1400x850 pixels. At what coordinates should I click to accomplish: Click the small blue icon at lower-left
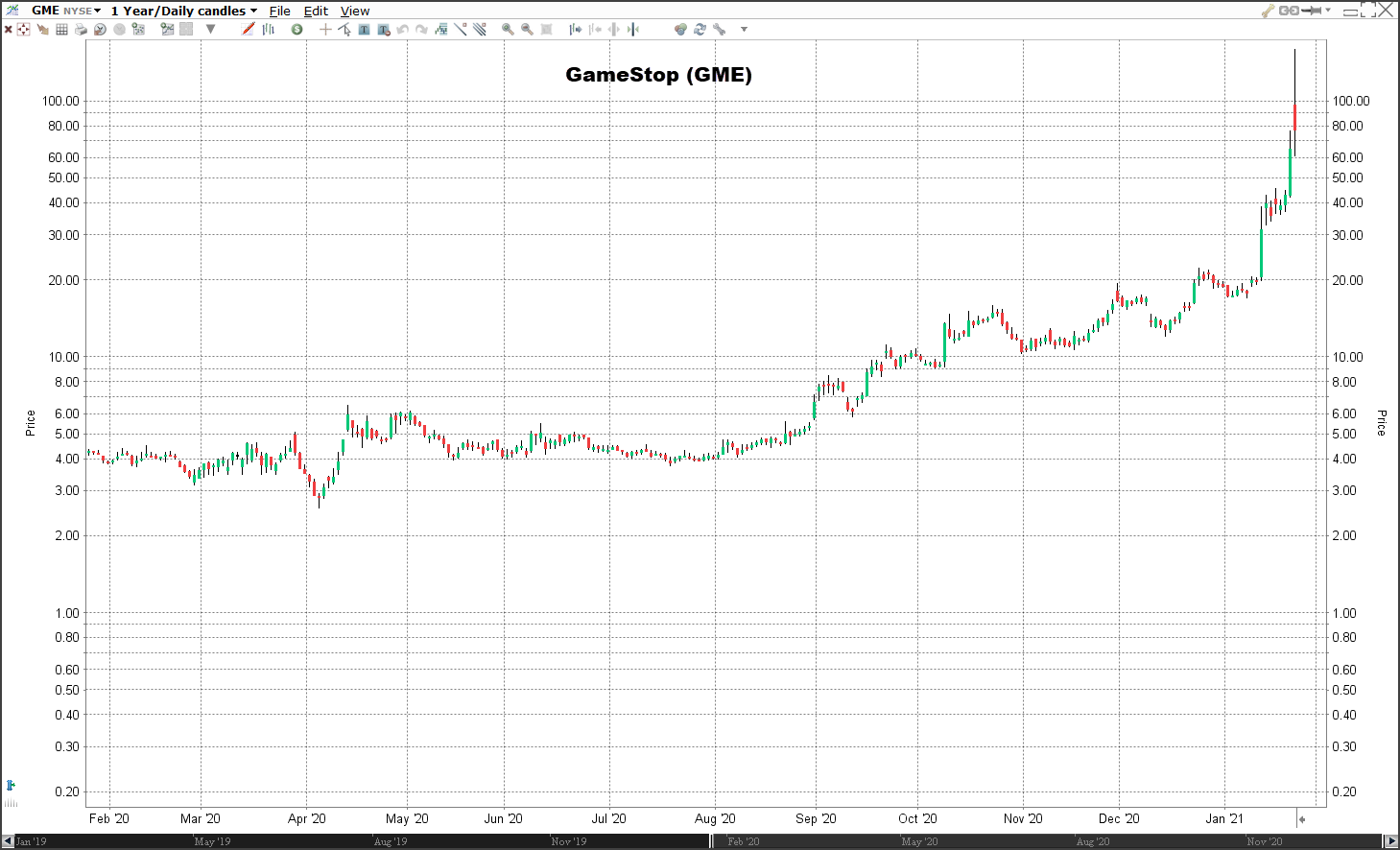pyautogui.click(x=11, y=785)
